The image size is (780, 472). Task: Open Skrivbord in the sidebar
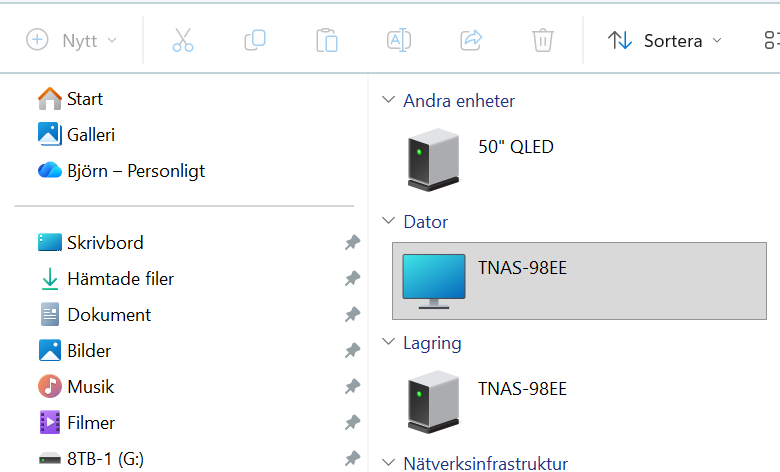(91, 243)
